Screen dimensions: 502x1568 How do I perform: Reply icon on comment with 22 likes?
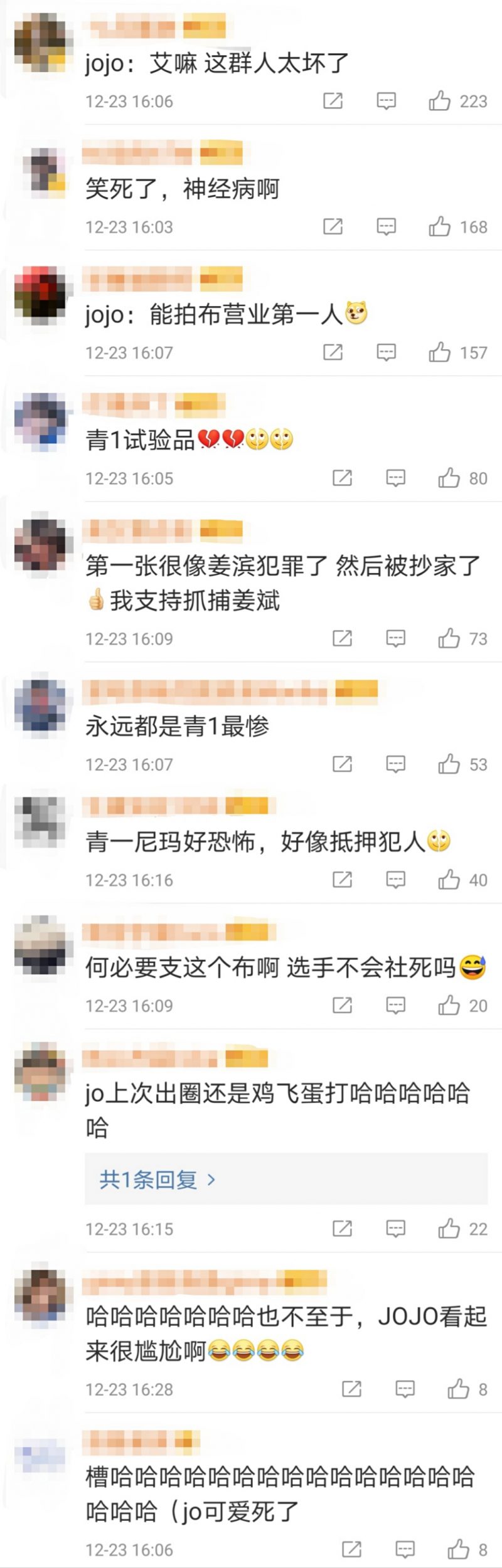coord(395,1228)
